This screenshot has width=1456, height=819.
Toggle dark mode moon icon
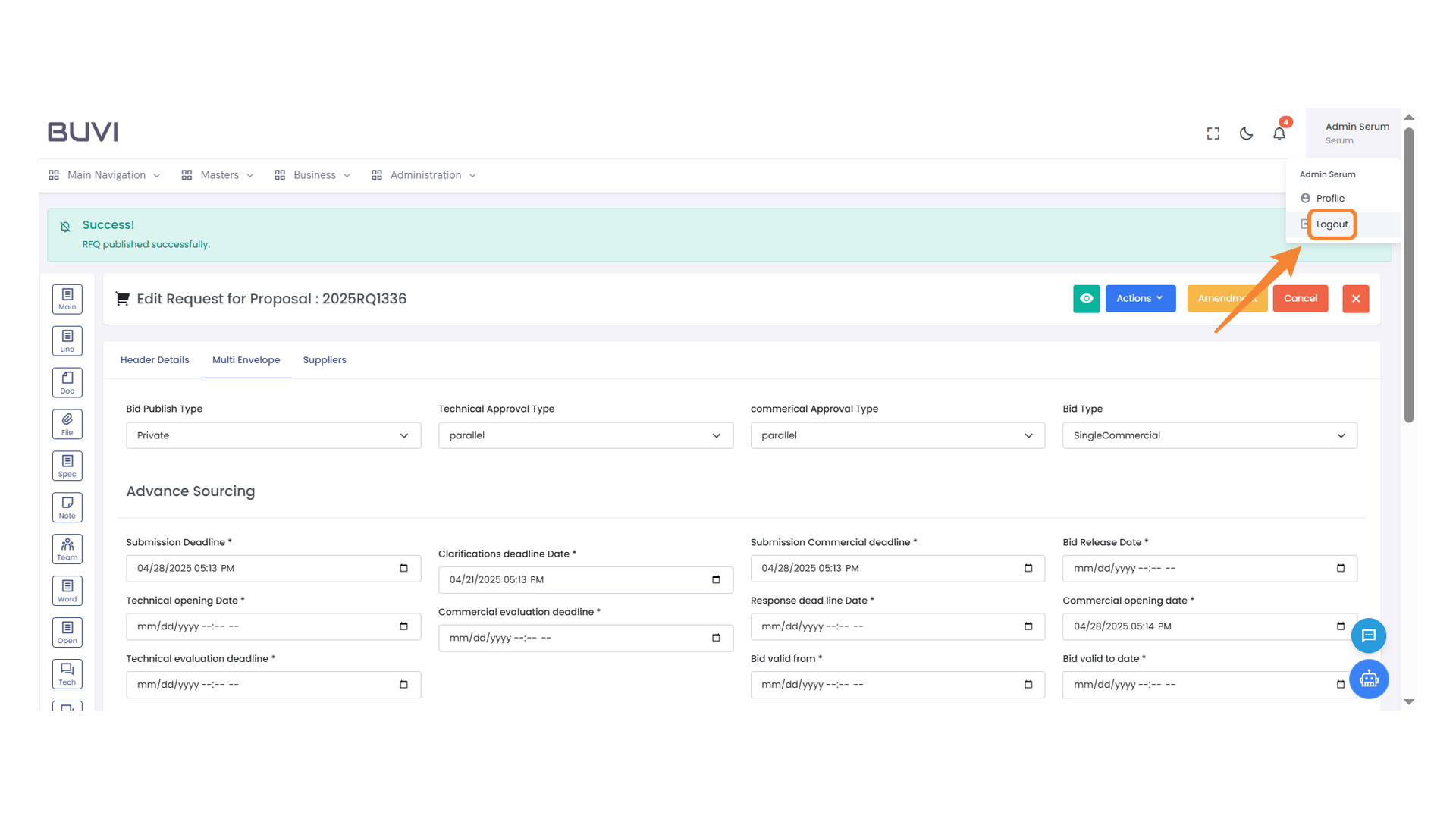point(1246,133)
